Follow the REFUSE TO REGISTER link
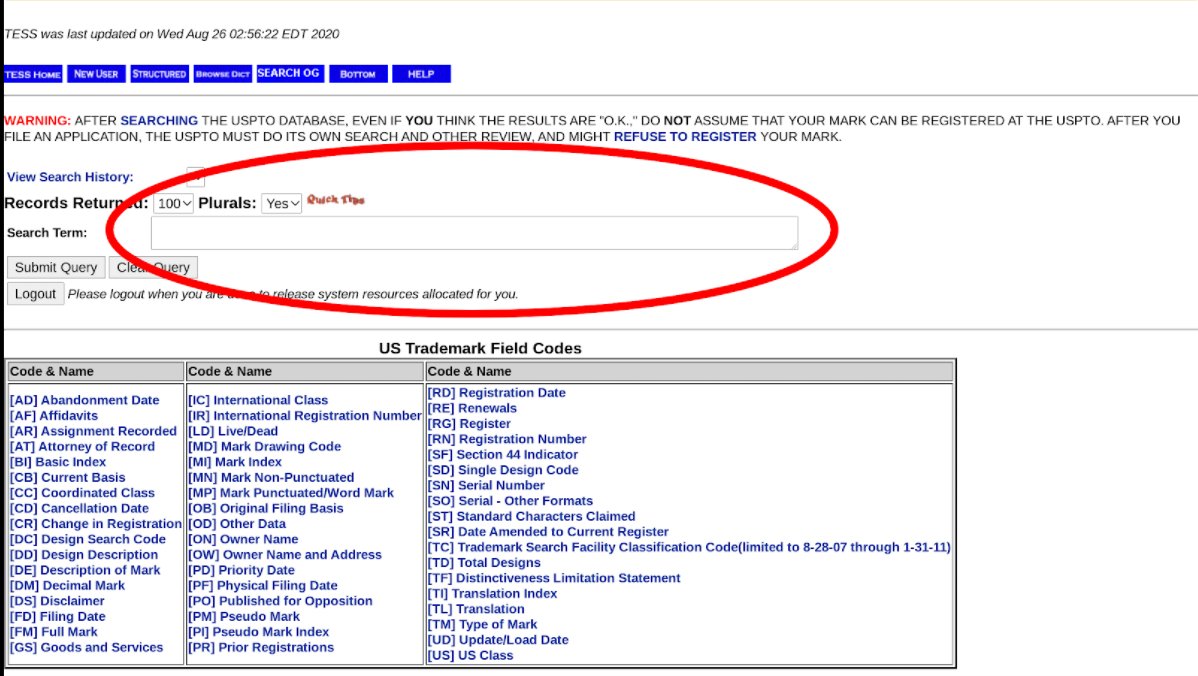 coord(685,137)
